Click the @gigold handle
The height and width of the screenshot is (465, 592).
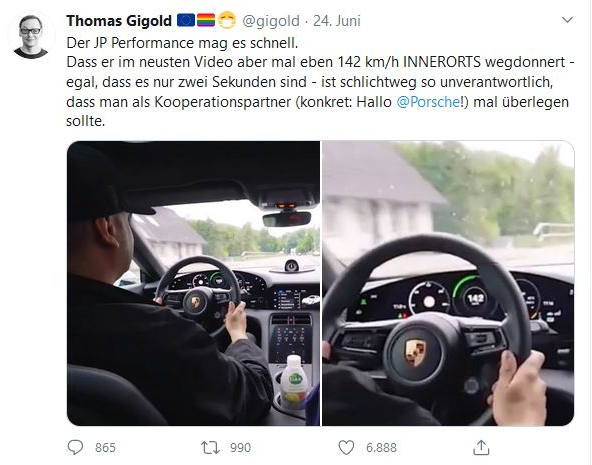point(271,21)
